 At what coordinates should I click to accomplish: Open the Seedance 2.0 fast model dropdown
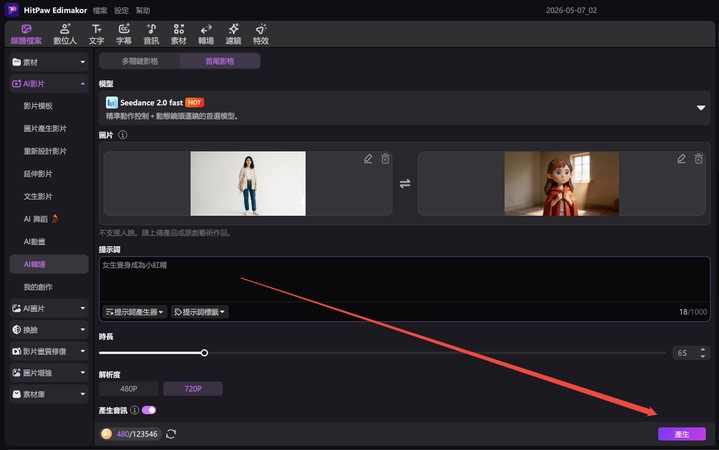[x=404, y=108]
